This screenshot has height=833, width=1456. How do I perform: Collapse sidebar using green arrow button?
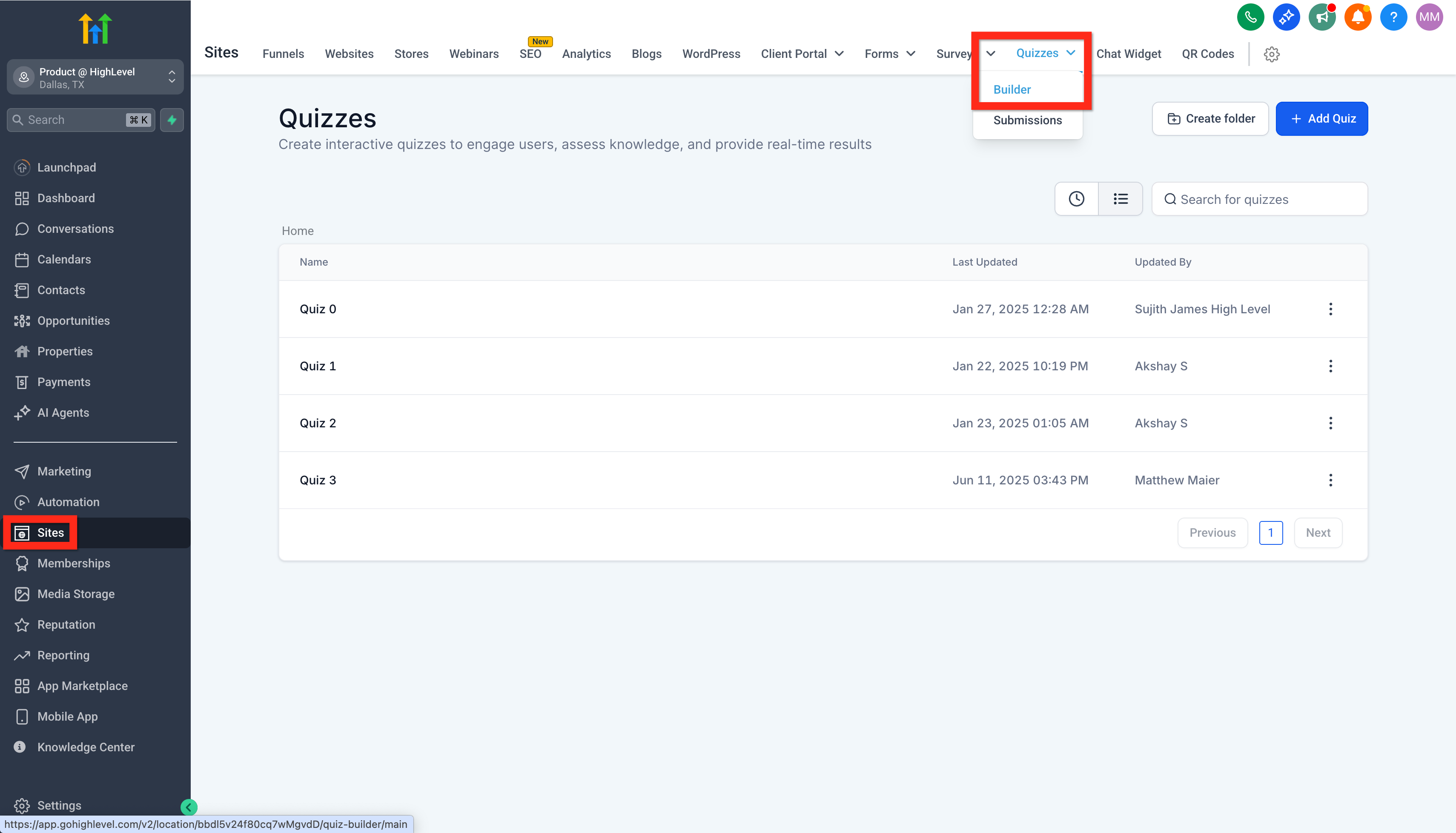click(x=189, y=807)
